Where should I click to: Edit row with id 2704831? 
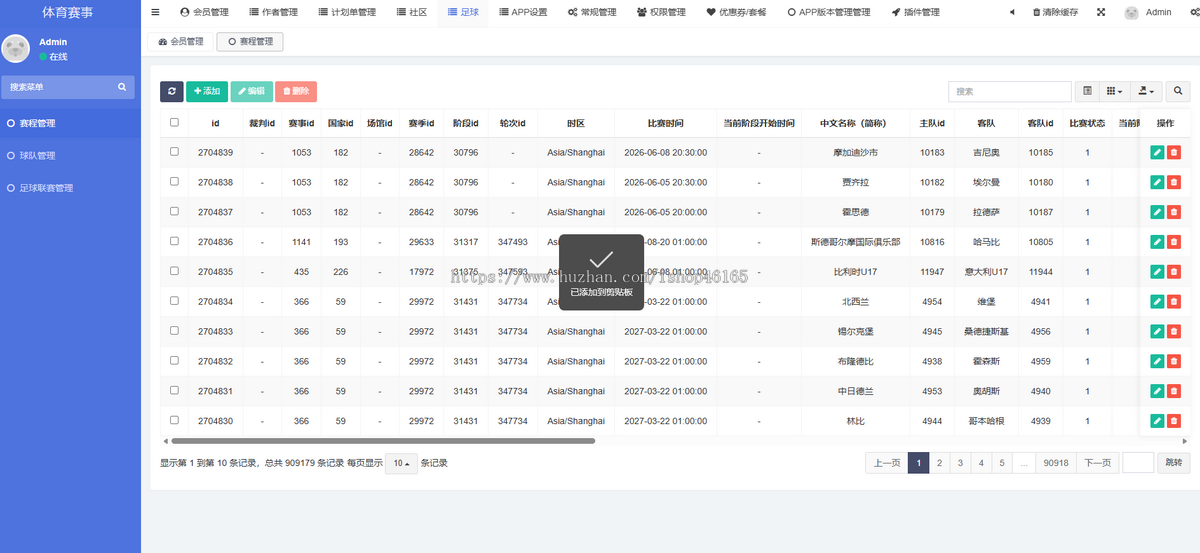coord(1157,391)
